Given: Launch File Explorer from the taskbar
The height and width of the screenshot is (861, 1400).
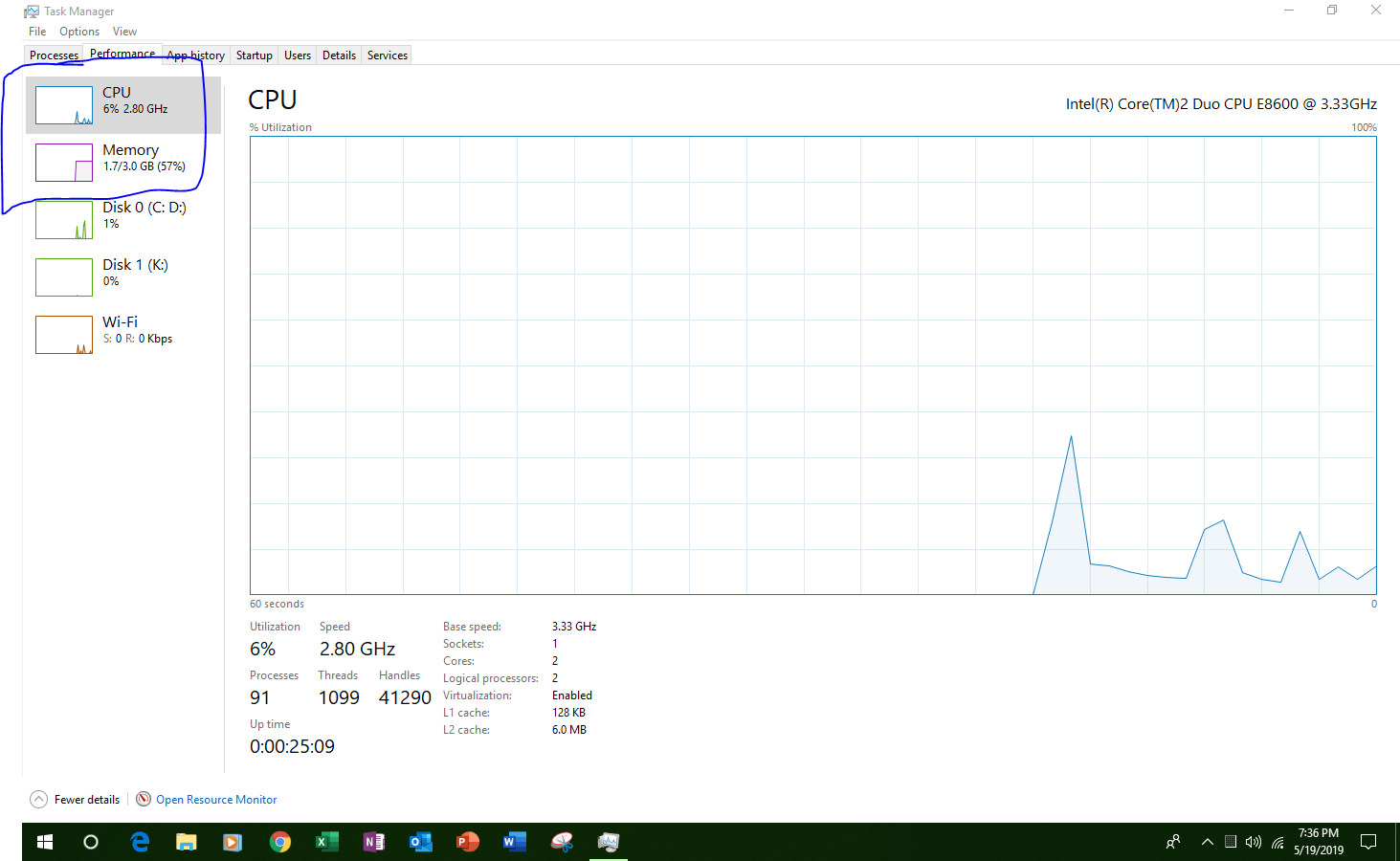Looking at the screenshot, I should pyautogui.click(x=186, y=842).
